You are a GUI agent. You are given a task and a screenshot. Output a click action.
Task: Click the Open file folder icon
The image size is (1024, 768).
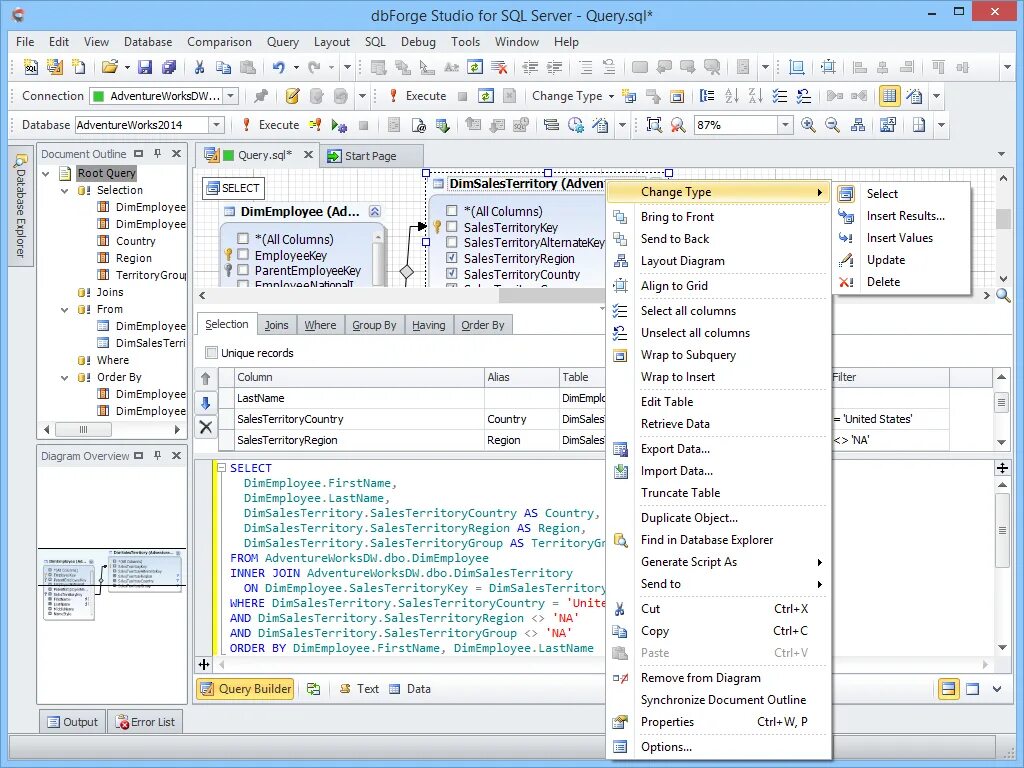(109, 67)
